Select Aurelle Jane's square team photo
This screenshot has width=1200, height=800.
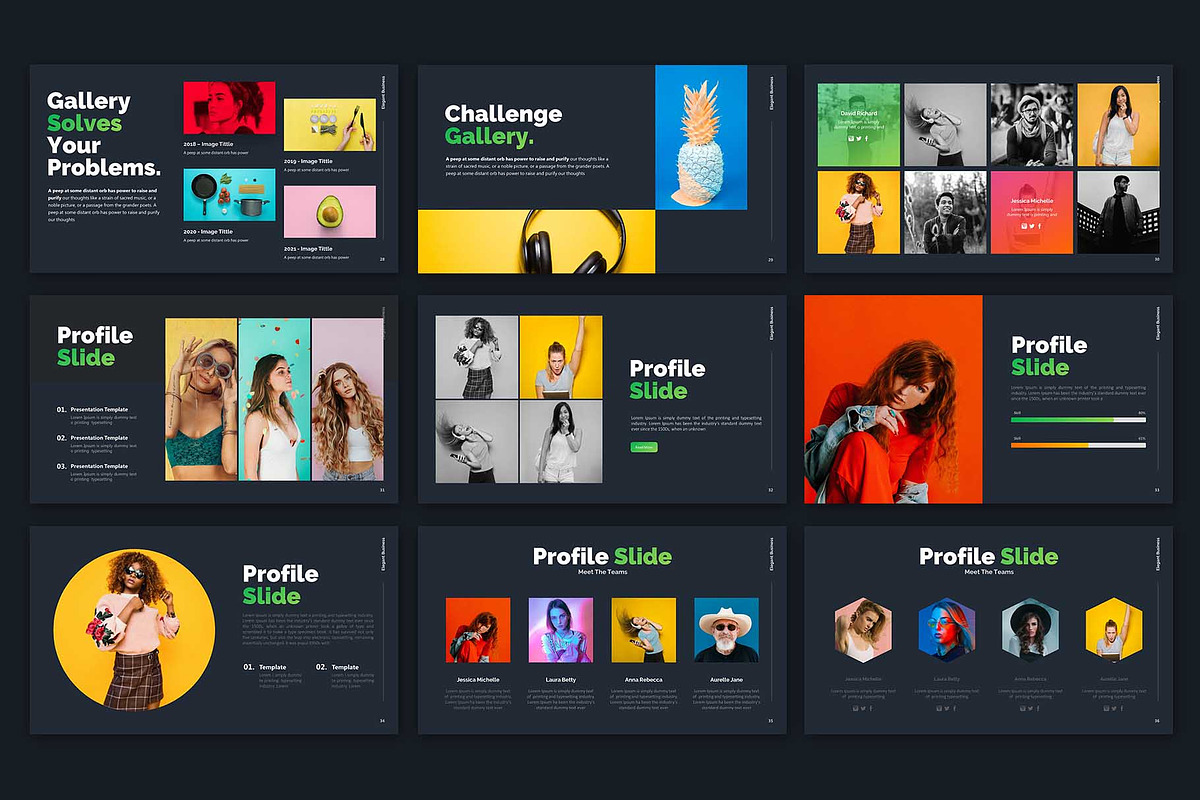tap(726, 630)
